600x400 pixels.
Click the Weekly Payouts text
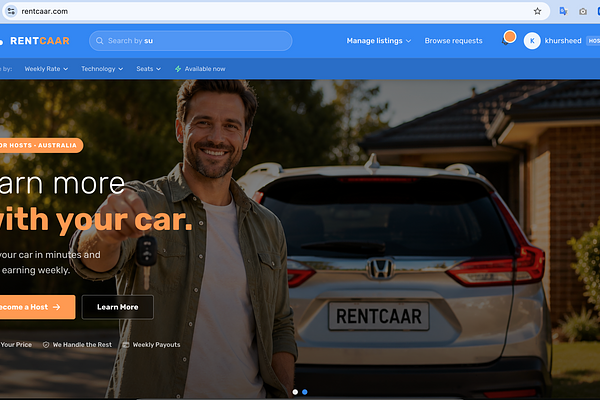[156, 345]
